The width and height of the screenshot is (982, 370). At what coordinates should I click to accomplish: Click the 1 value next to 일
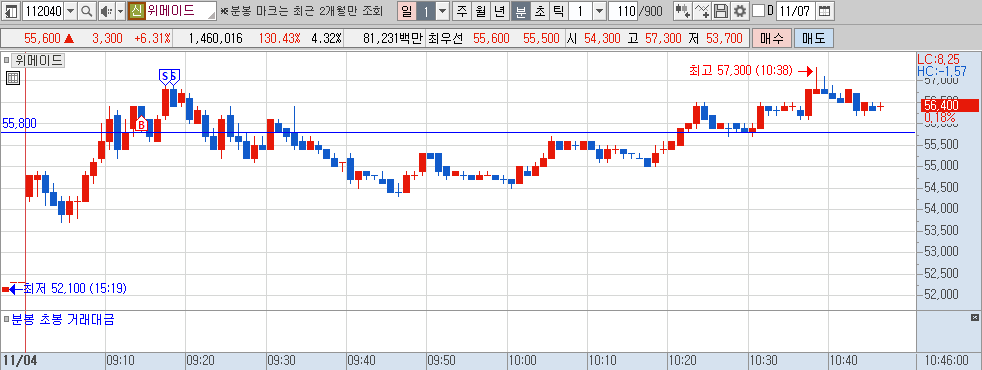(x=426, y=11)
